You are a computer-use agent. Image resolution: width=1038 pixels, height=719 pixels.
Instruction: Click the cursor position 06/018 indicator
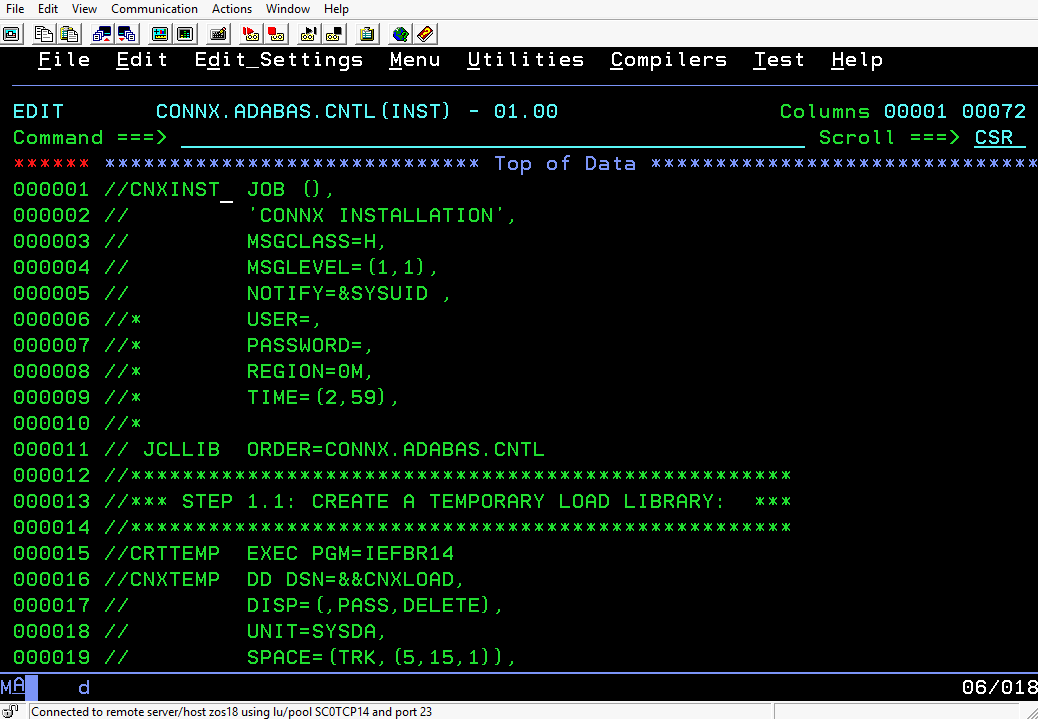pyautogui.click(x=1000, y=687)
